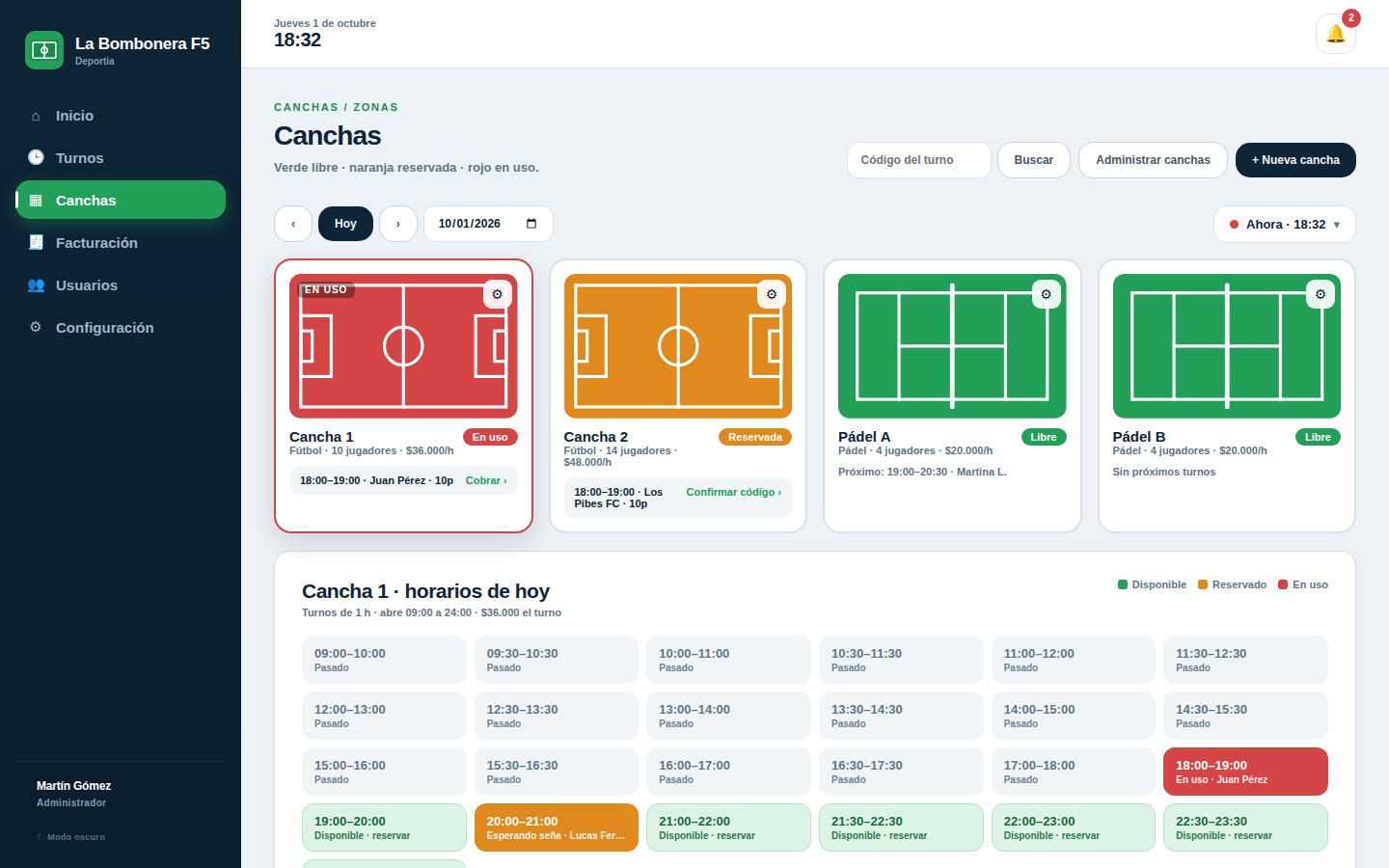Screen dimensions: 1389x868
Task: Open the notifications bell
Action: pos(1336,34)
